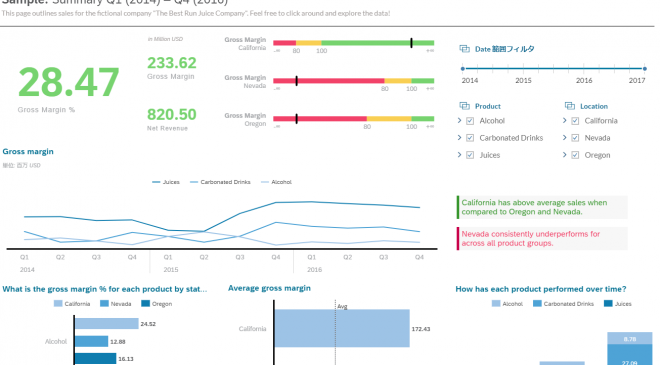Image resolution: width=660 pixels, height=365 pixels.
Task: Click the Location filter icon
Action: (570, 106)
